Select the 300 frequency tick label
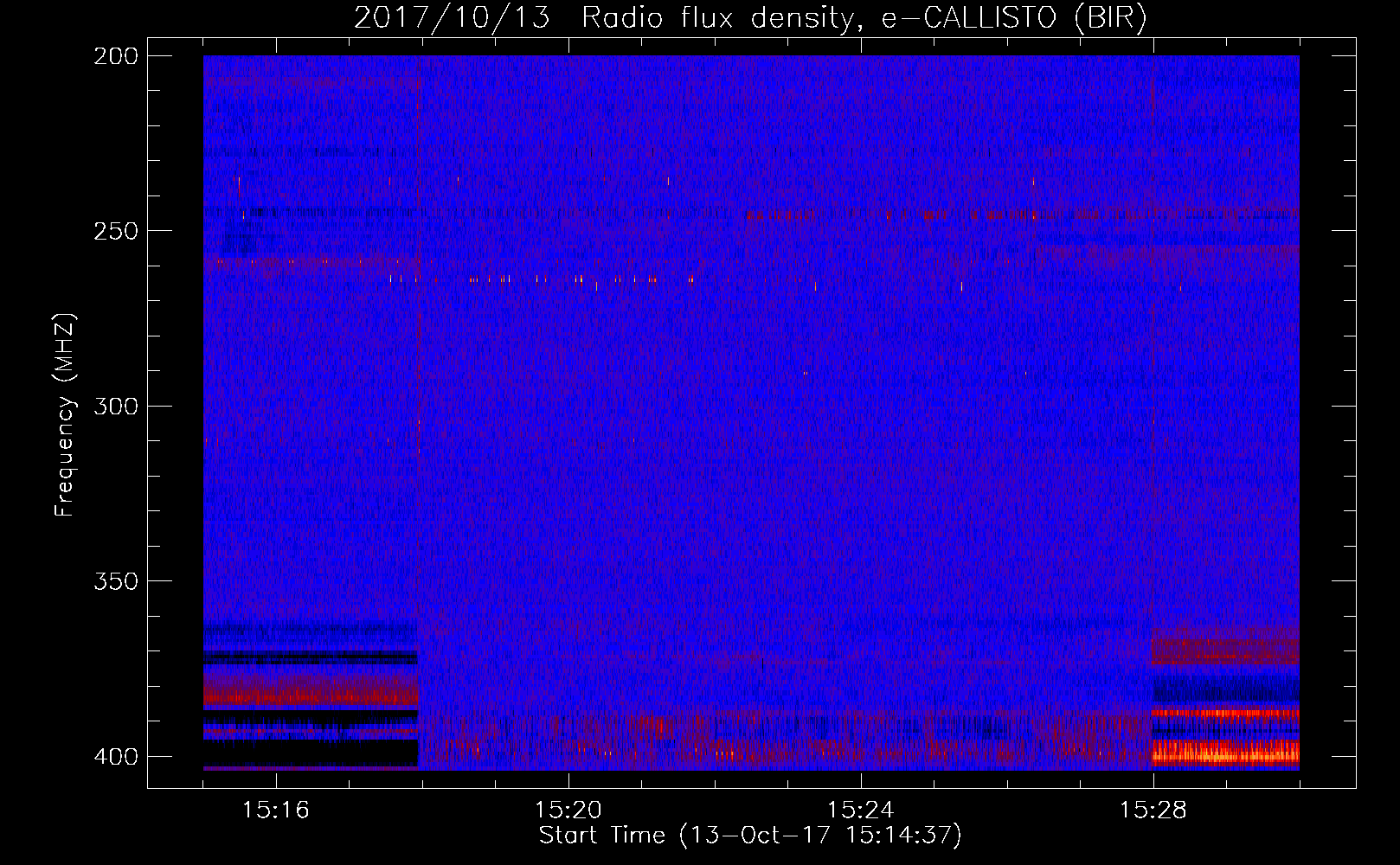This screenshot has height=865, width=1400. pos(115,406)
